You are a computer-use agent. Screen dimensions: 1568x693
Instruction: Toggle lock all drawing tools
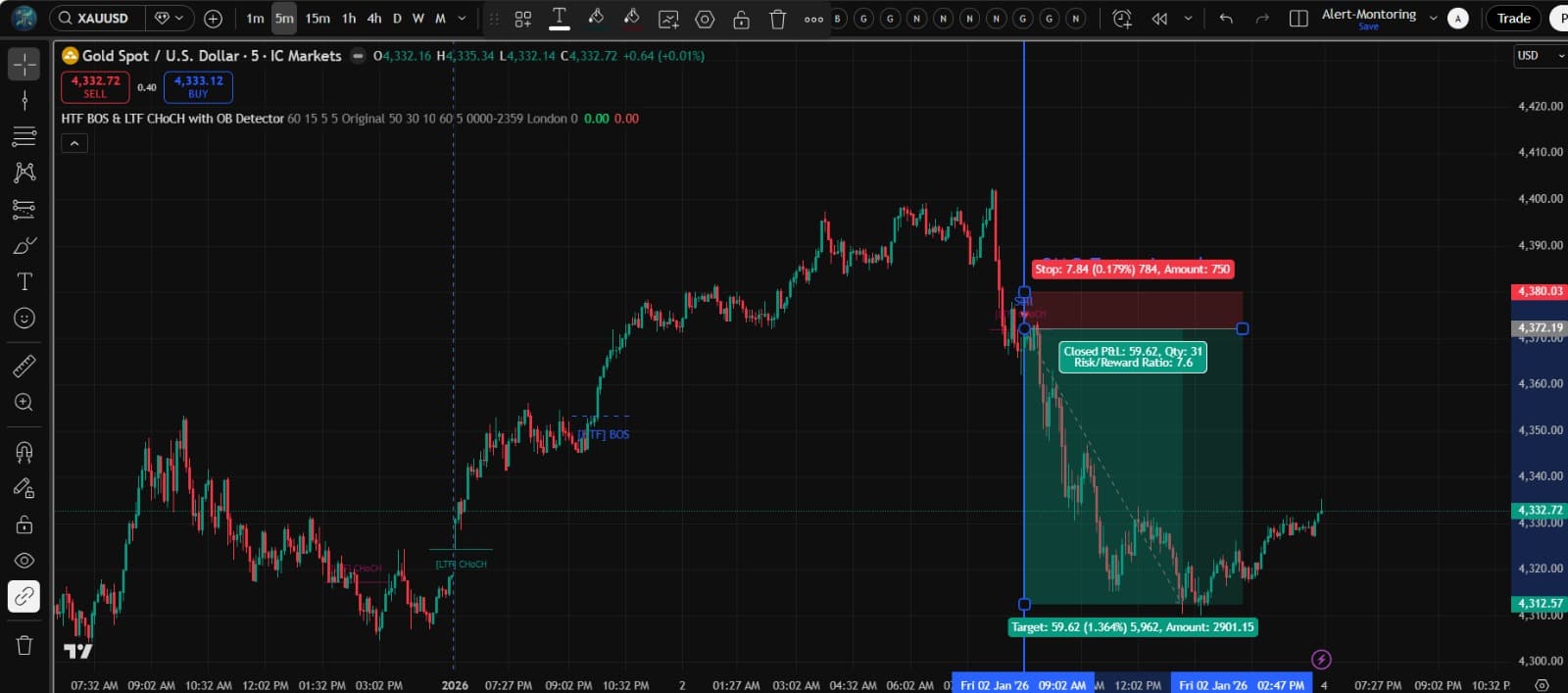coord(24,524)
